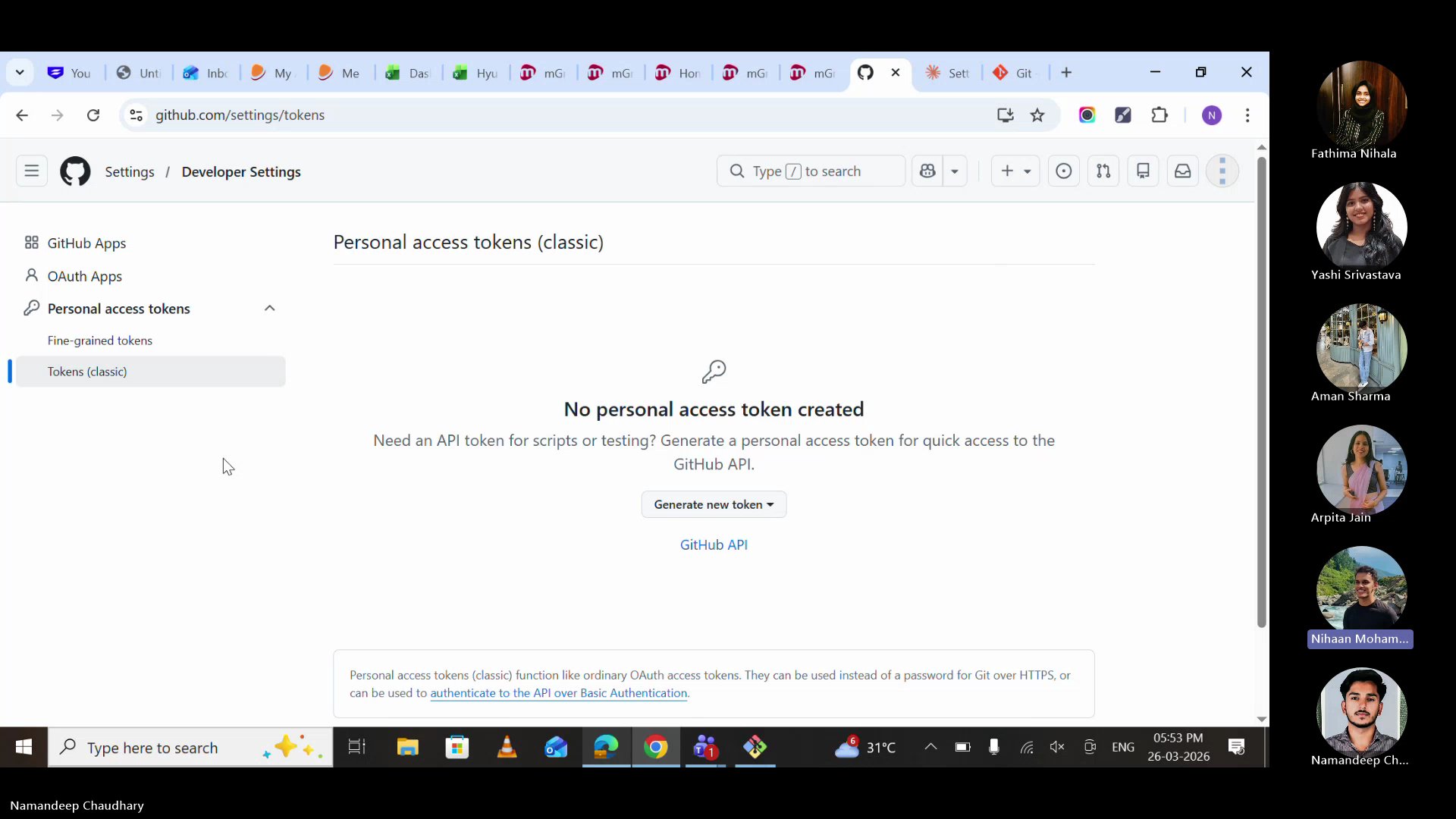Collapse the Personal access tokens section
The height and width of the screenshot is (819, 1456).
(270, 309)
